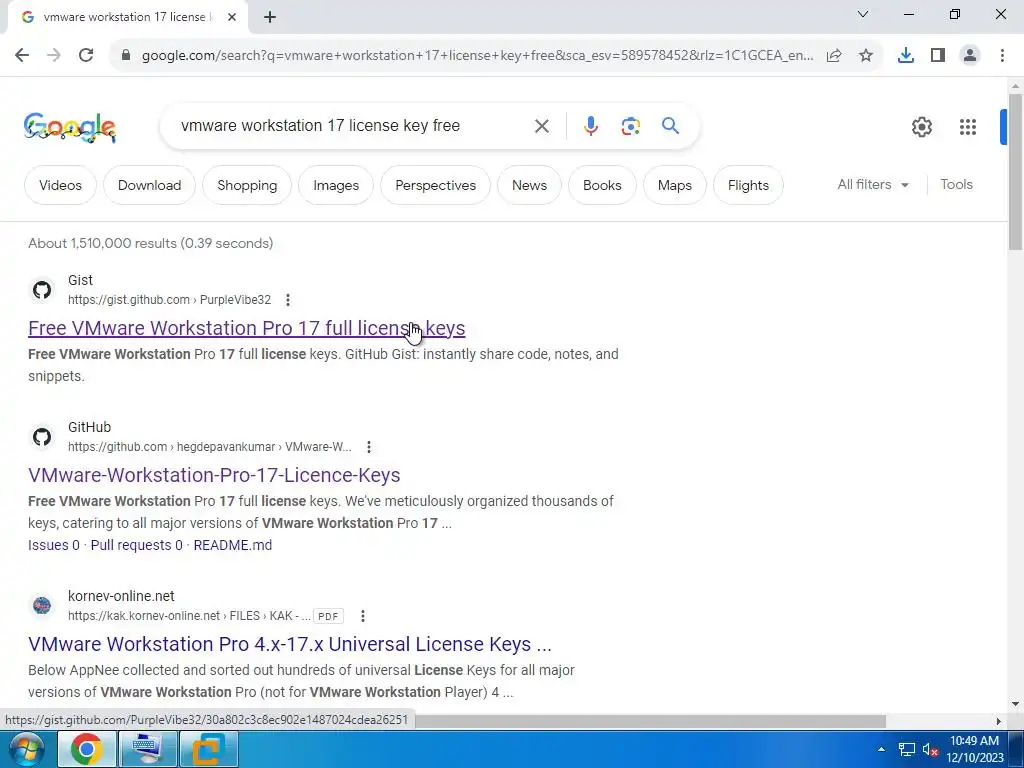Reload the page with the refresh icon
The image size is (1024, 768).
point(86,55)
